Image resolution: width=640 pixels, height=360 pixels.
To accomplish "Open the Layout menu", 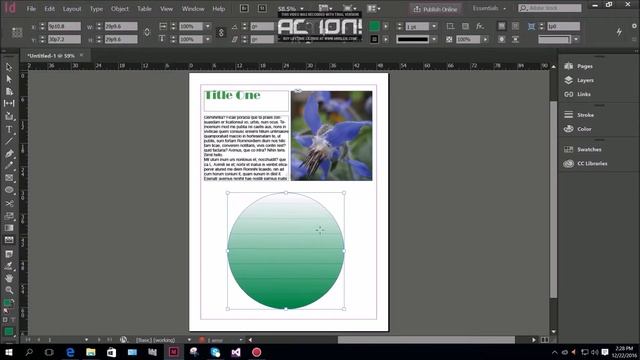I will pos(72,9).
